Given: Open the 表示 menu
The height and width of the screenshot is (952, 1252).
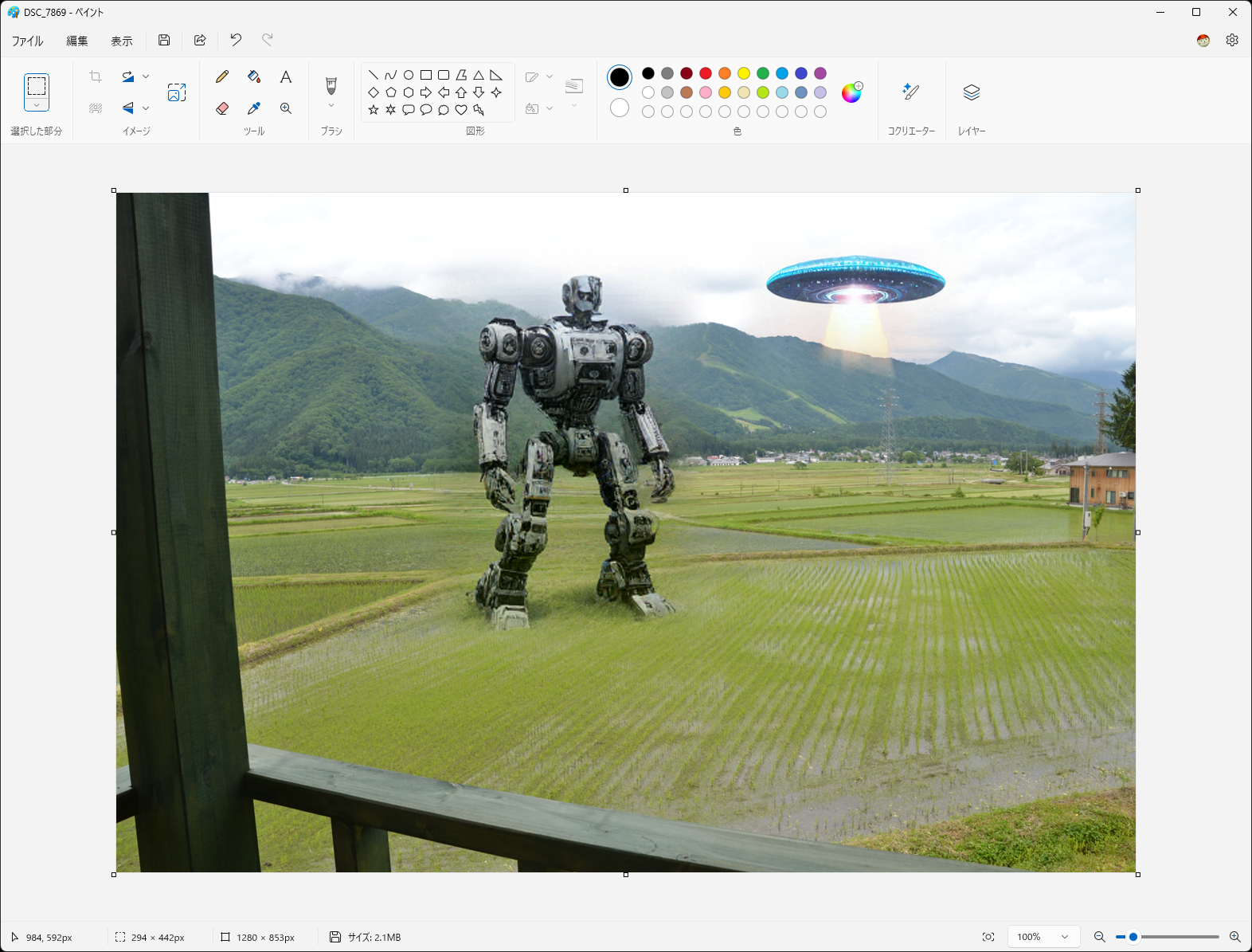Looking at the screenshot, I should [x=122, y=41].
